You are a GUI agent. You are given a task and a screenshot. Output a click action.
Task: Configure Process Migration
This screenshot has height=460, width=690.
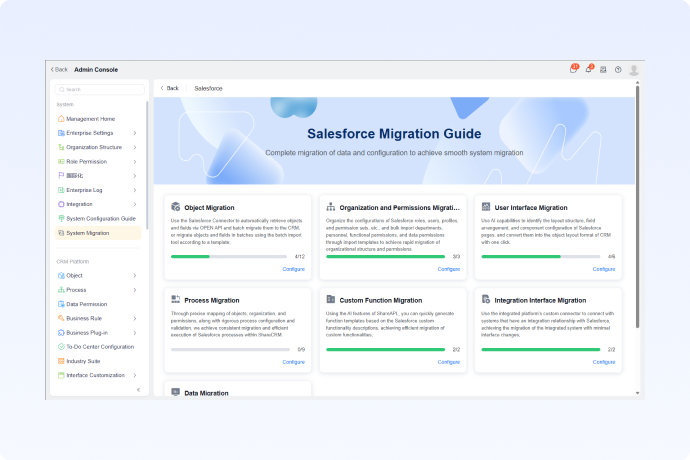(294, 362)
